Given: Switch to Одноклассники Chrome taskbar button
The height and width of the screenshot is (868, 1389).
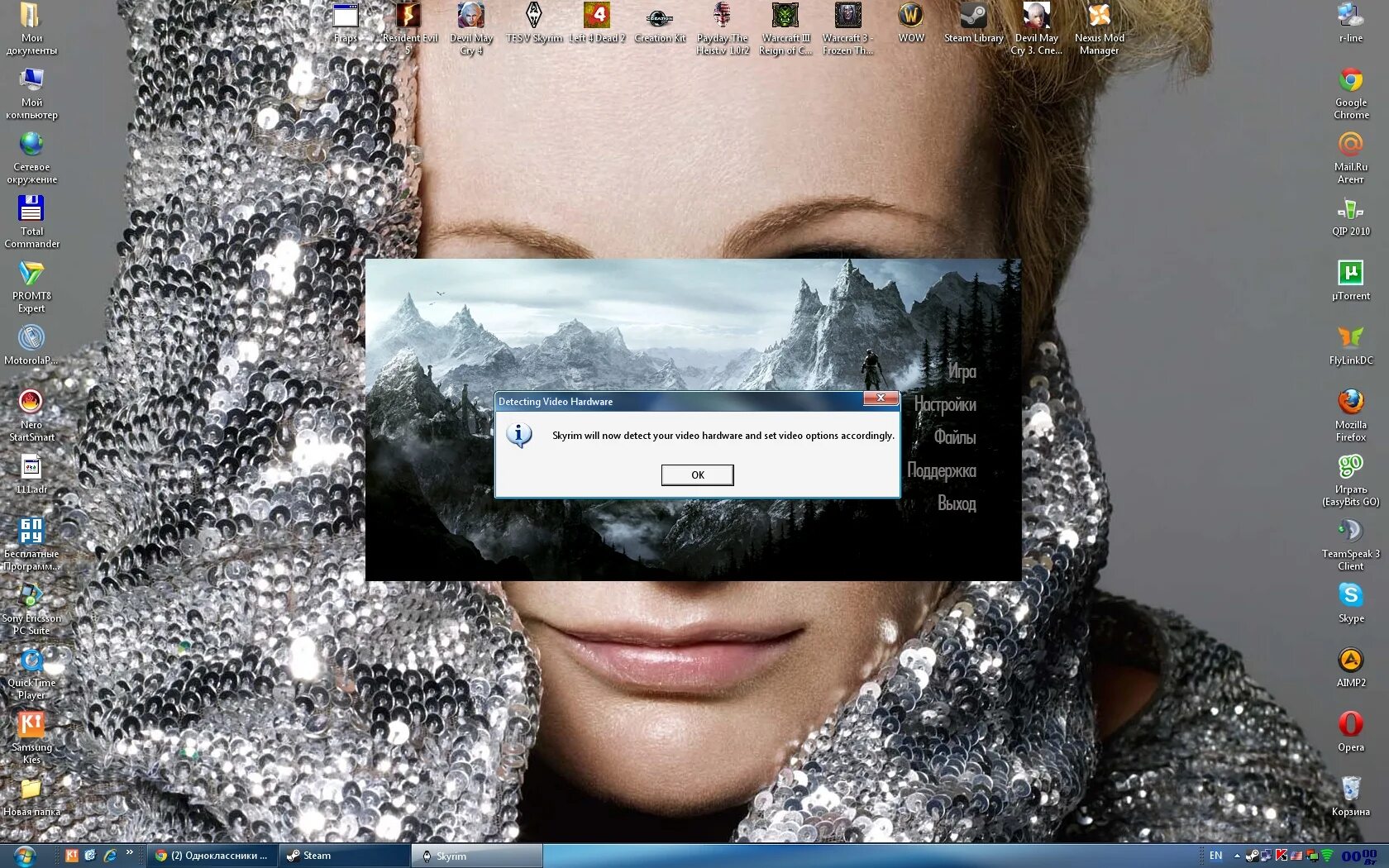Looking at the screenshot, I should click(212, 856).
